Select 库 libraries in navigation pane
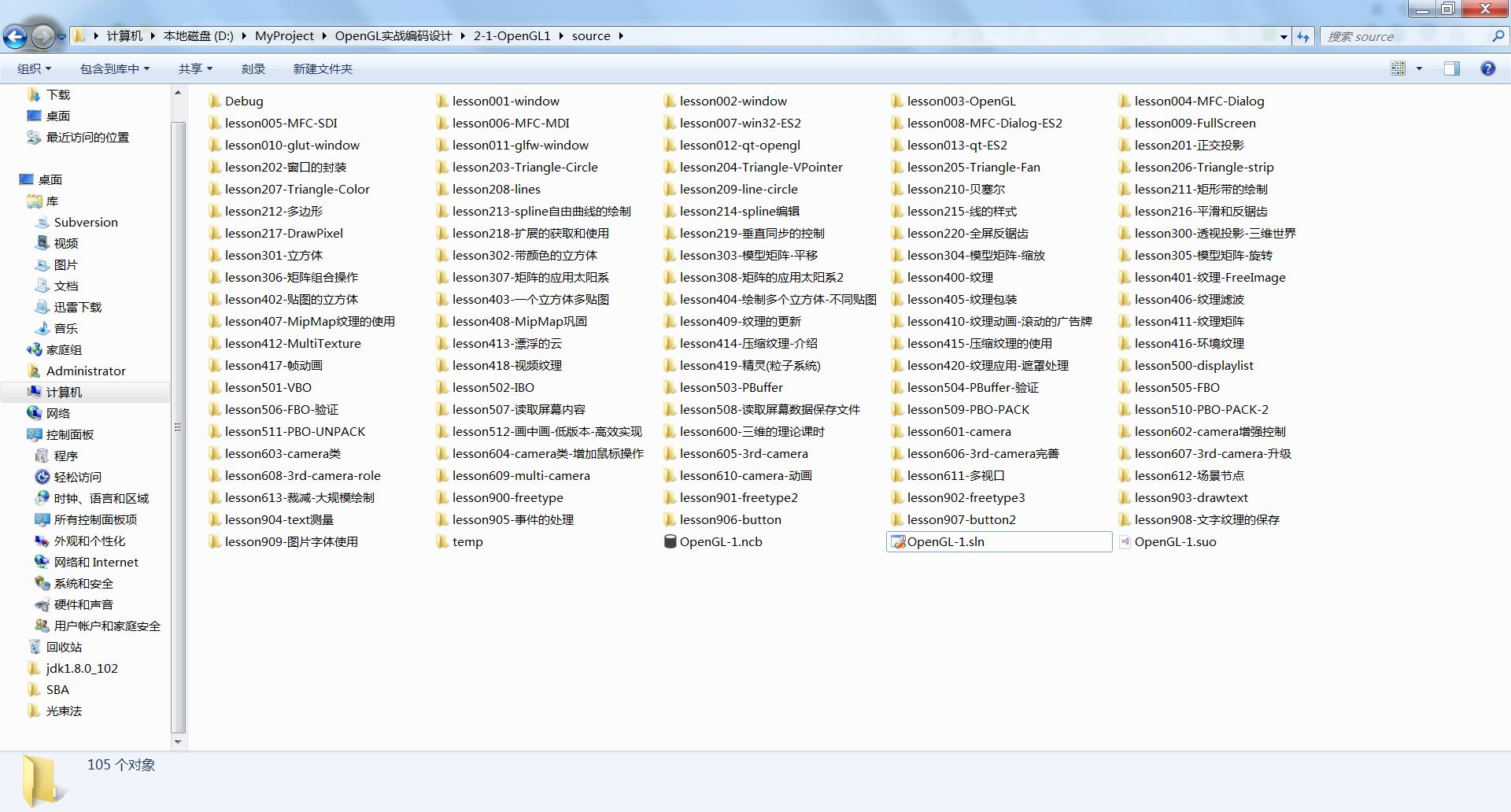This screenshot has height=812, width=1511. (53, 201)
